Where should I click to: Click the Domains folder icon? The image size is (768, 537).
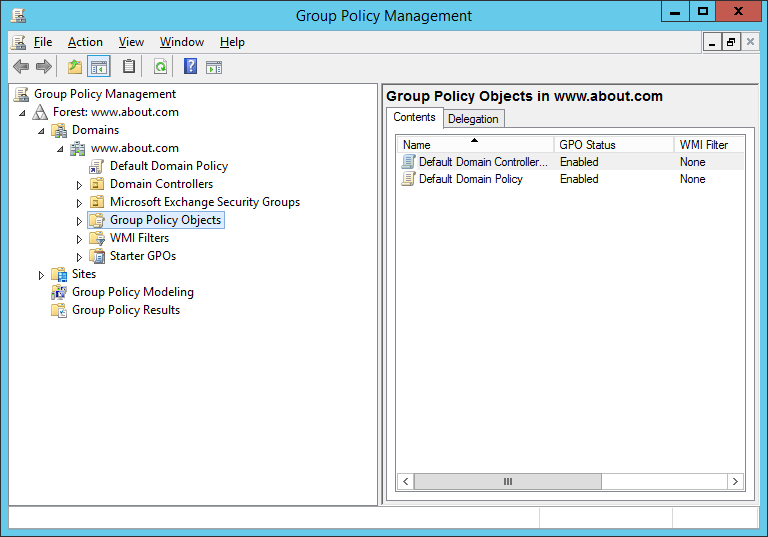[59, 130]
